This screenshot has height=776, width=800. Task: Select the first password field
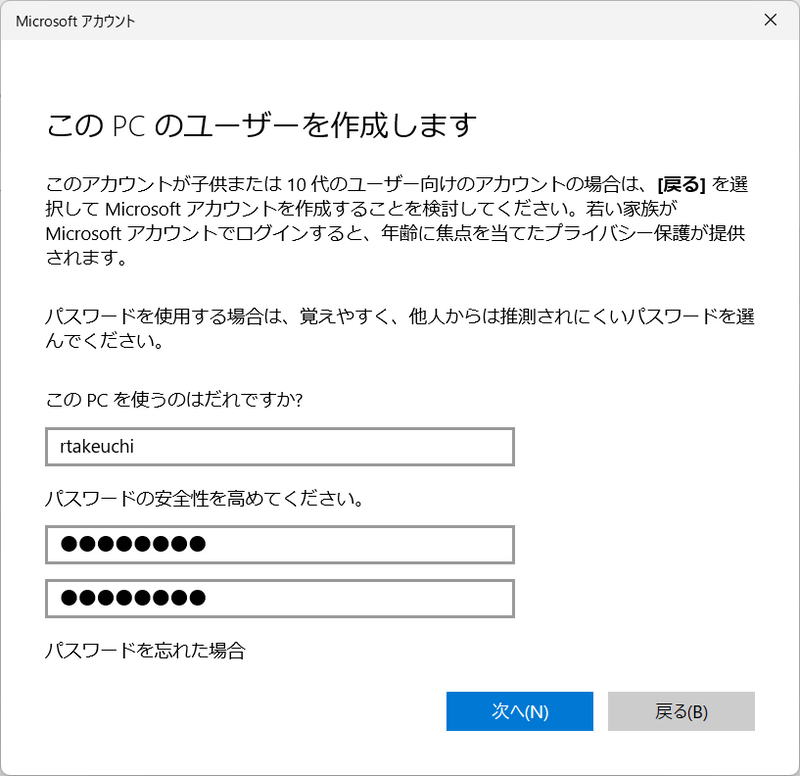coord(279,545)
